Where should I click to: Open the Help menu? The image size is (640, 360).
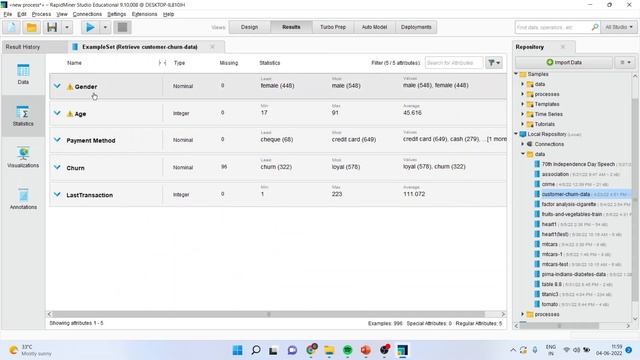tap(168, 14)
